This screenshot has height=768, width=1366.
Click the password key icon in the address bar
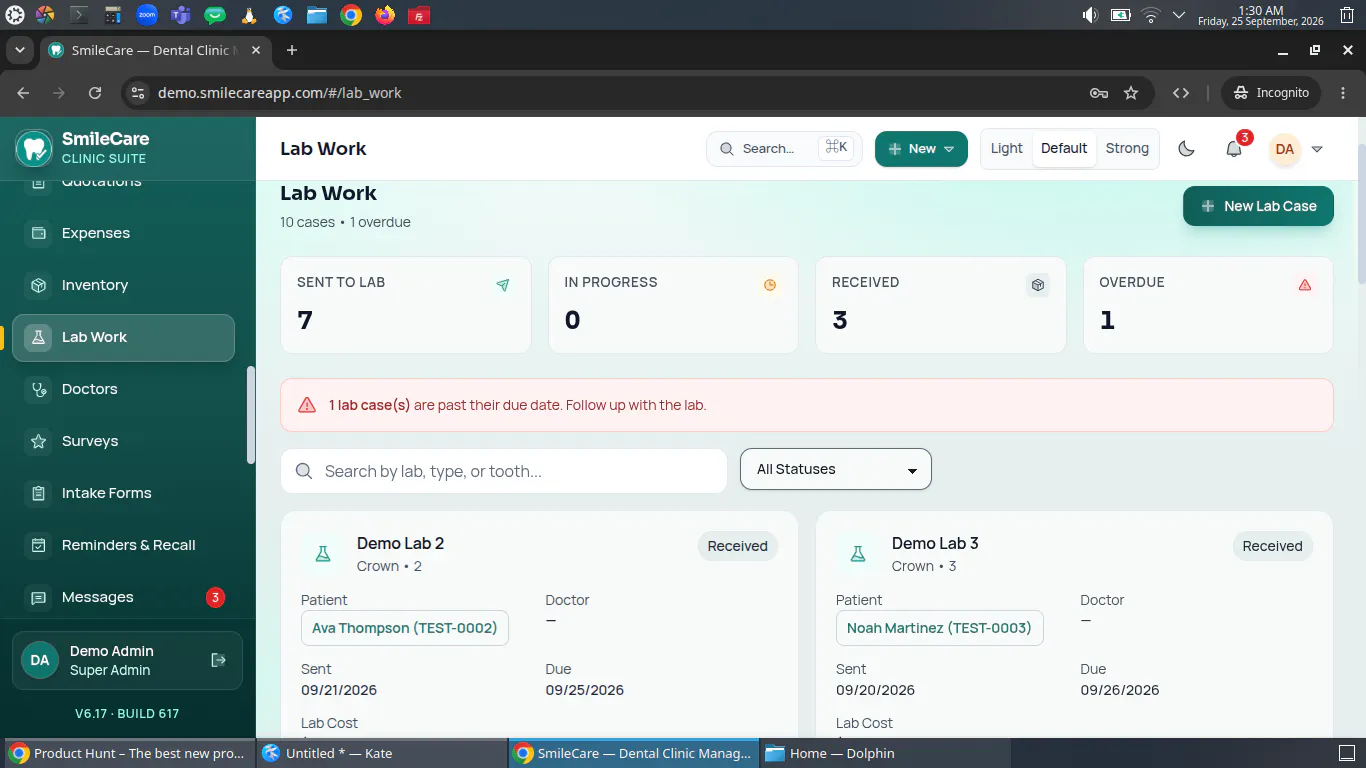pos(1098,93)
